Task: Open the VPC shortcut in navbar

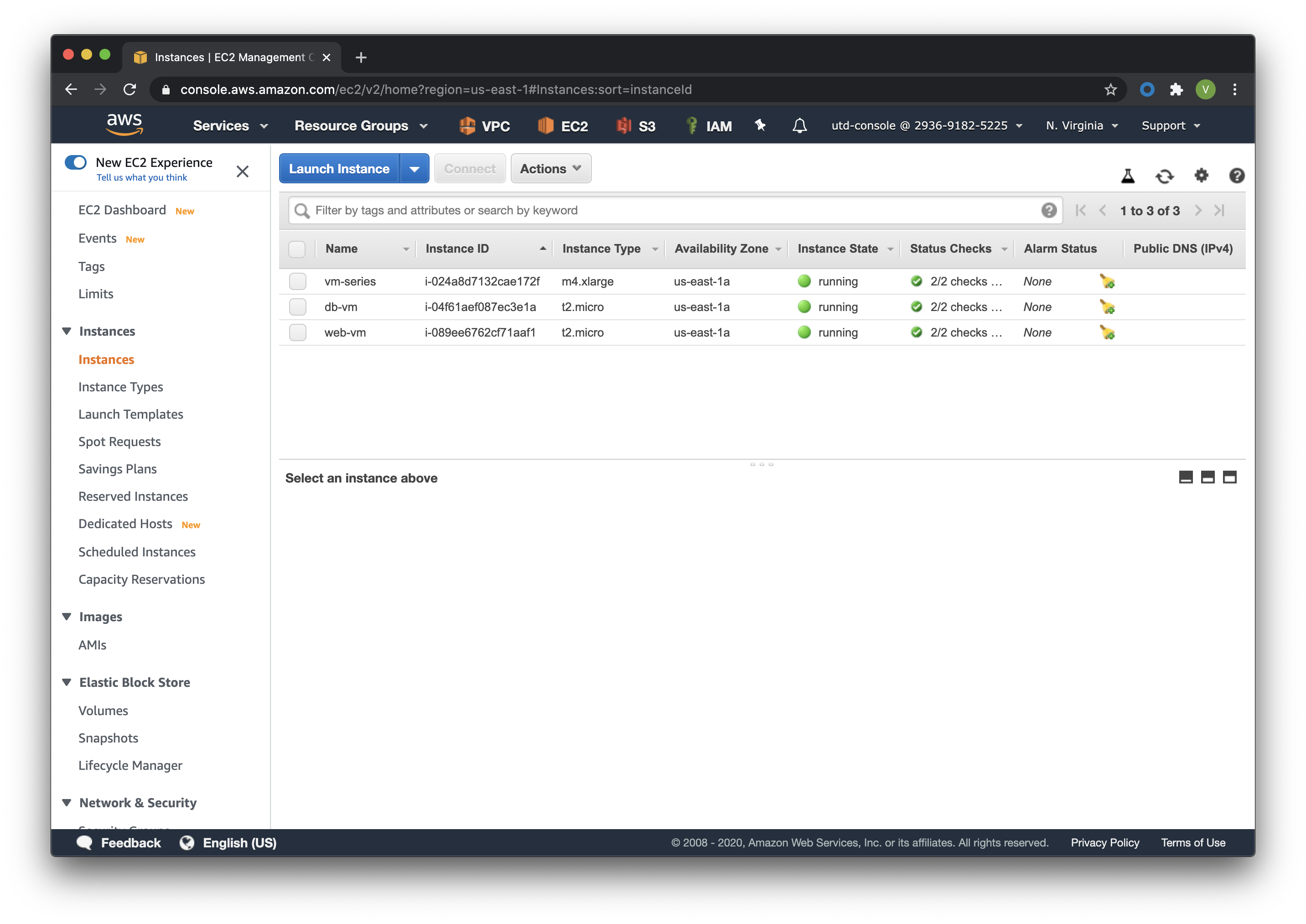Action: [484, 126]
